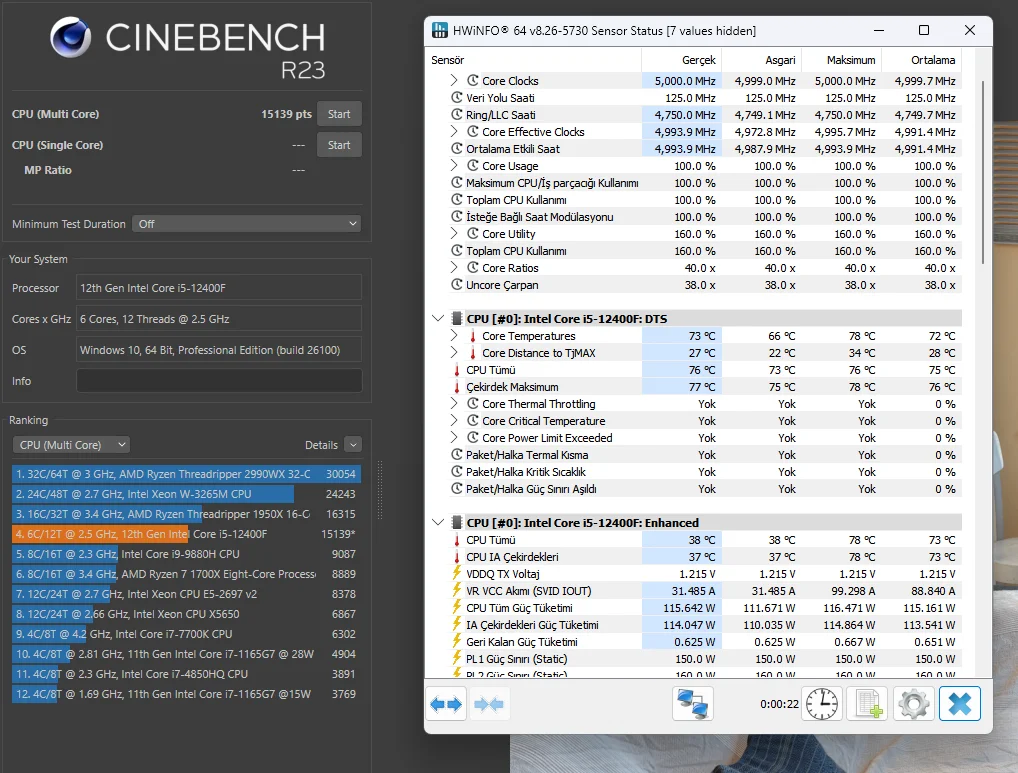The image size is (1018, 773).
Task: Click the 0:00:22 elapsed time readout
Action: [779, 704]
